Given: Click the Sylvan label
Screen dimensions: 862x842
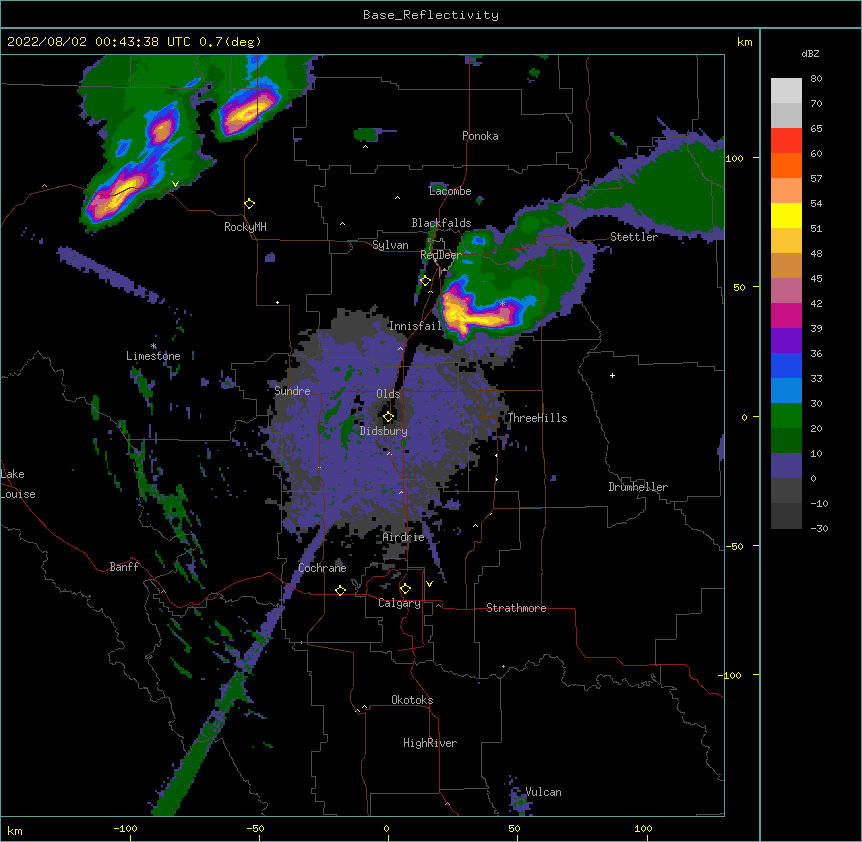Looking at the screenshot, I should click(390, 245).
